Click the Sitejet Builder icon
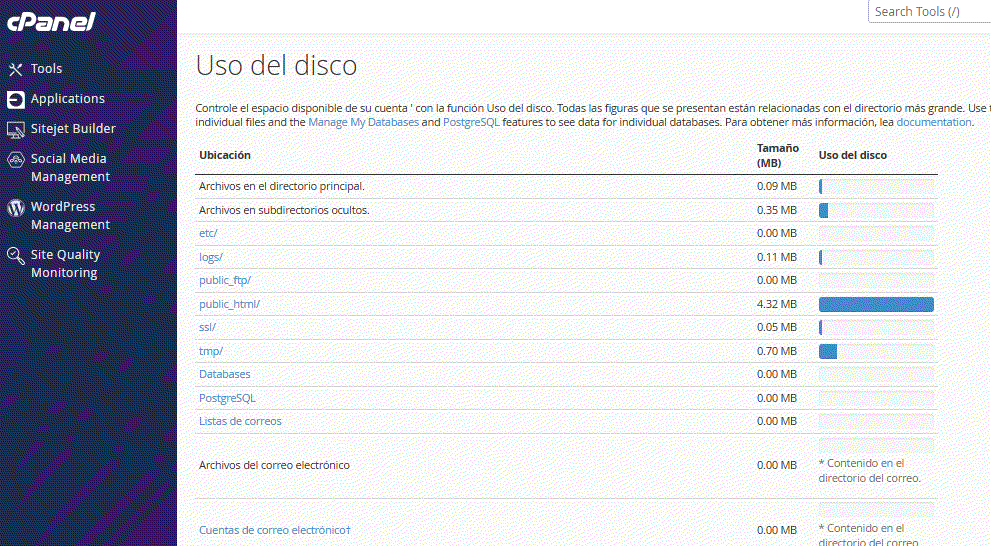This screenshot has width=991, height=546. 15,129
